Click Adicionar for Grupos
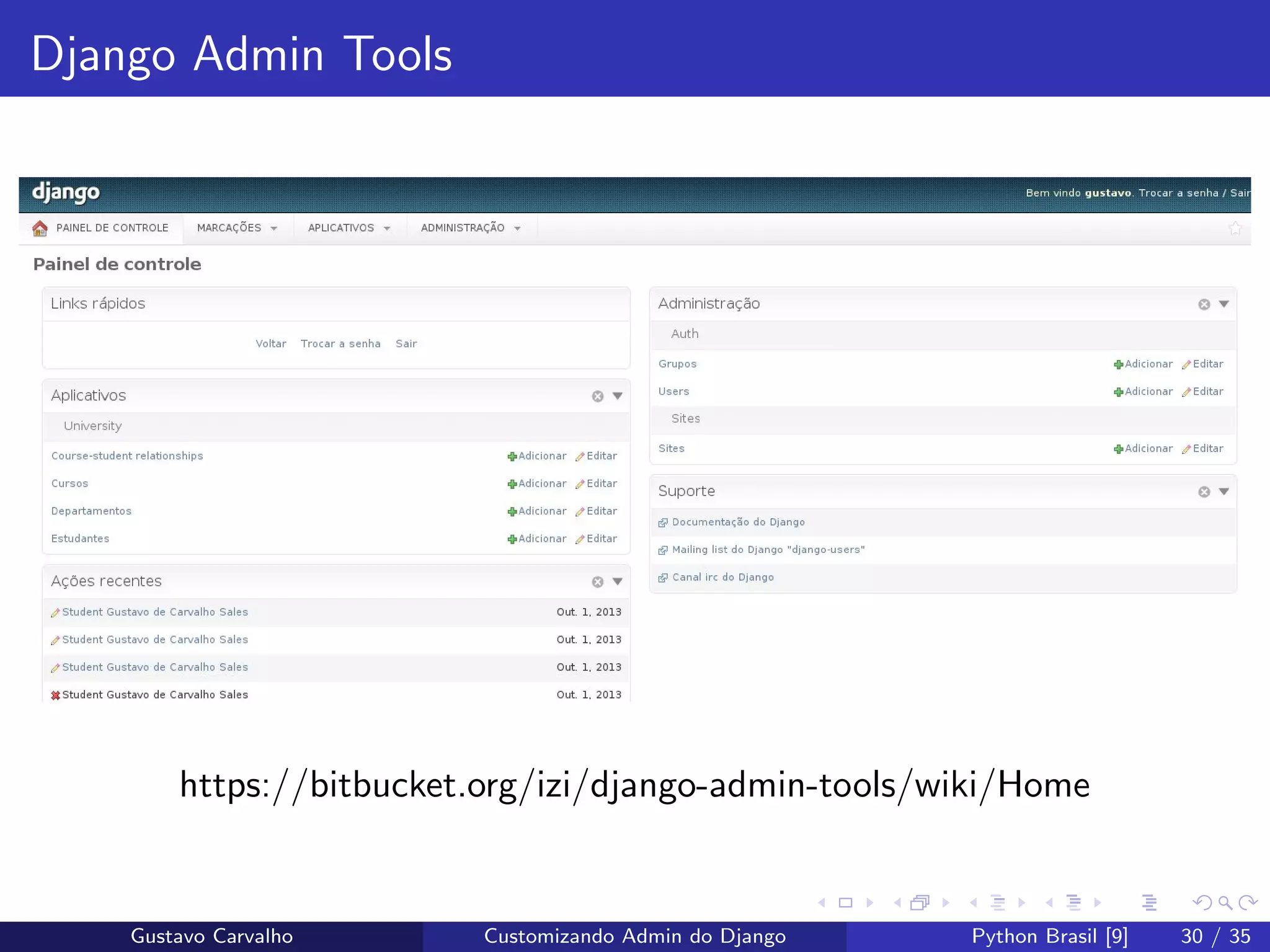Viewport: 1270px width, 952px height. (1143, 364)
